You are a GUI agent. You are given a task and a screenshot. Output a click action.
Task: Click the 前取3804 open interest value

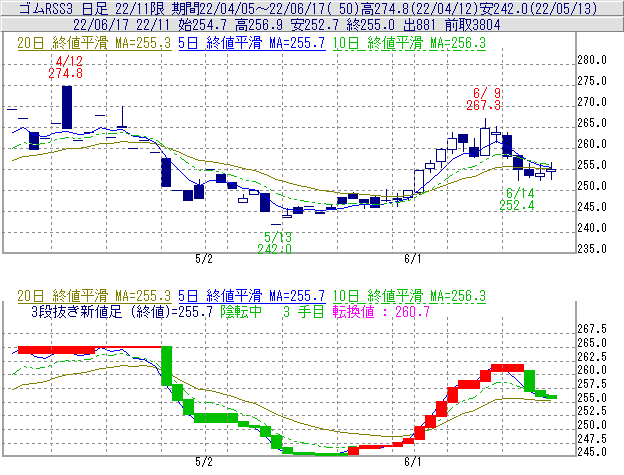pyautogui.click(x=472, y=25)
